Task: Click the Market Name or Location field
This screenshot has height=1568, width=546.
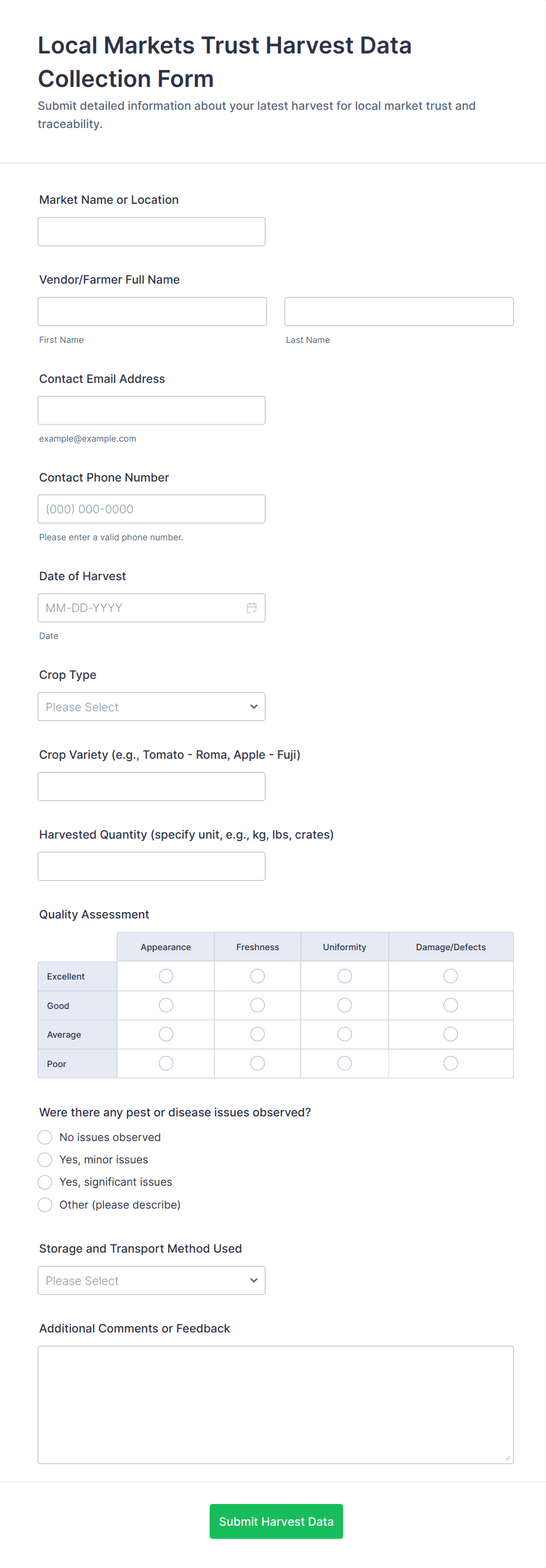Action: pos(151,231)
